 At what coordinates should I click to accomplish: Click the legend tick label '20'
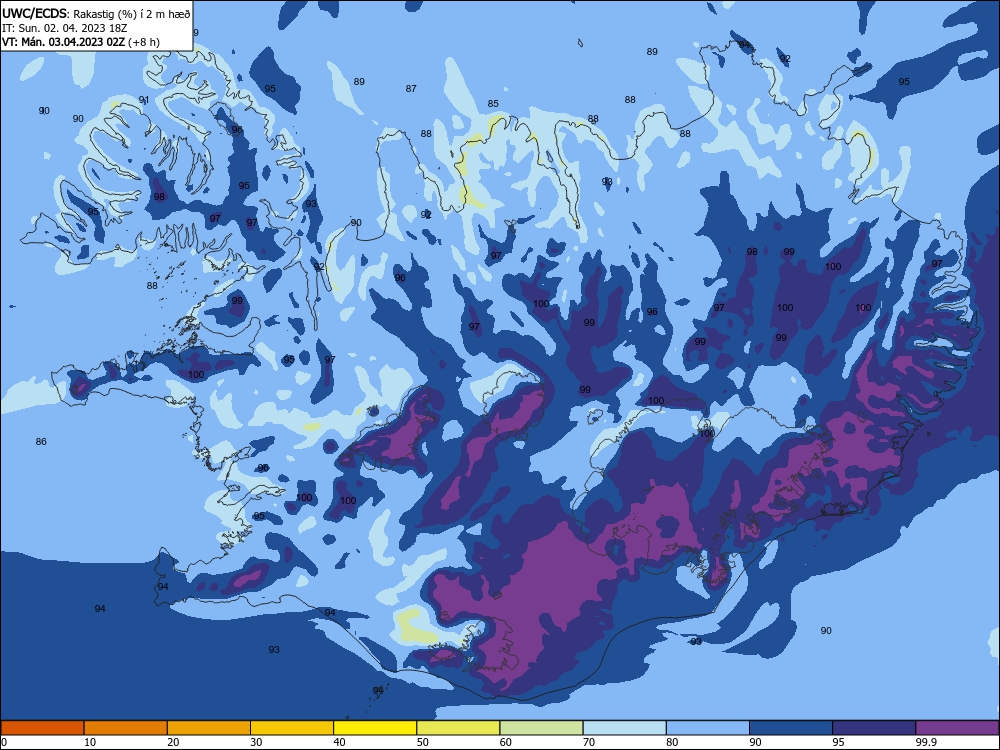[x=173, y=742]
